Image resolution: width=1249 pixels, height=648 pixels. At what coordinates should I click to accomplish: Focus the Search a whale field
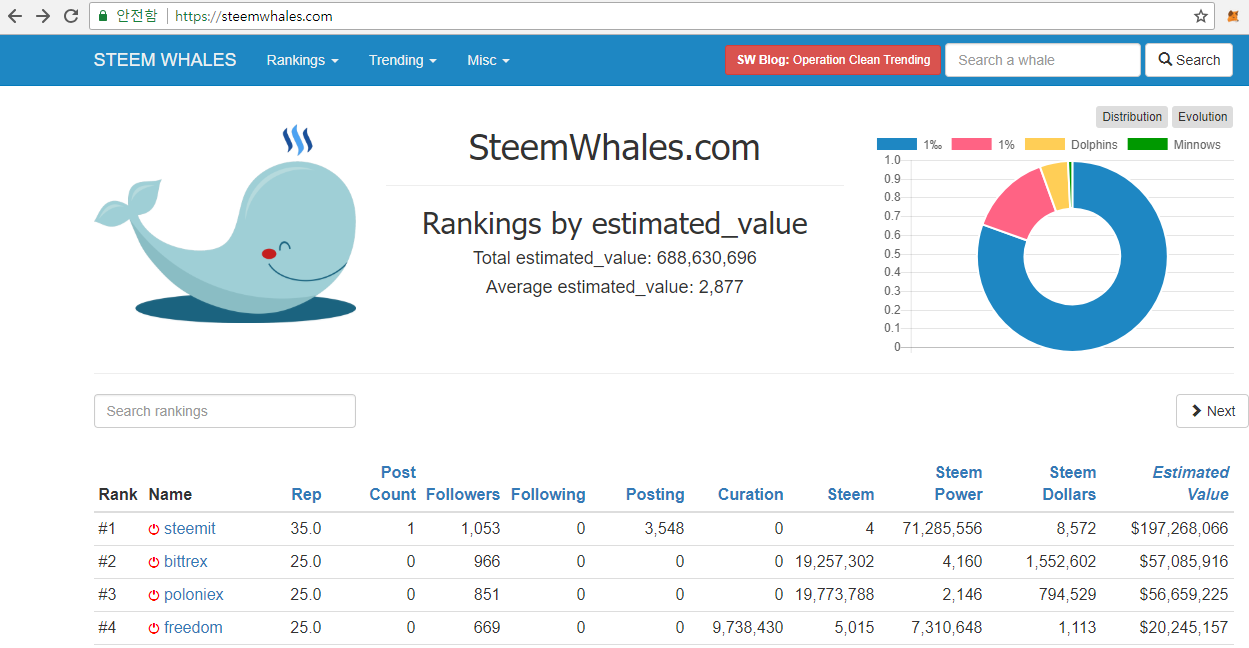pyautogui.click(x=1042, y=60)
